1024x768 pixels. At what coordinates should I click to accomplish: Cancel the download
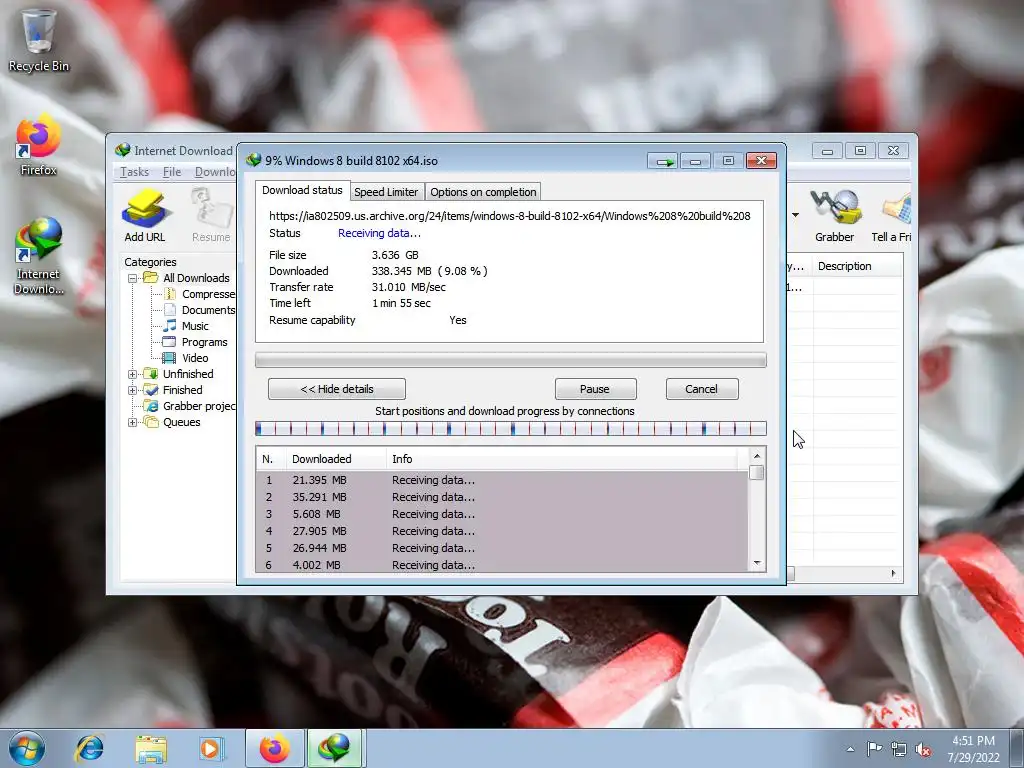coord(702,389)
